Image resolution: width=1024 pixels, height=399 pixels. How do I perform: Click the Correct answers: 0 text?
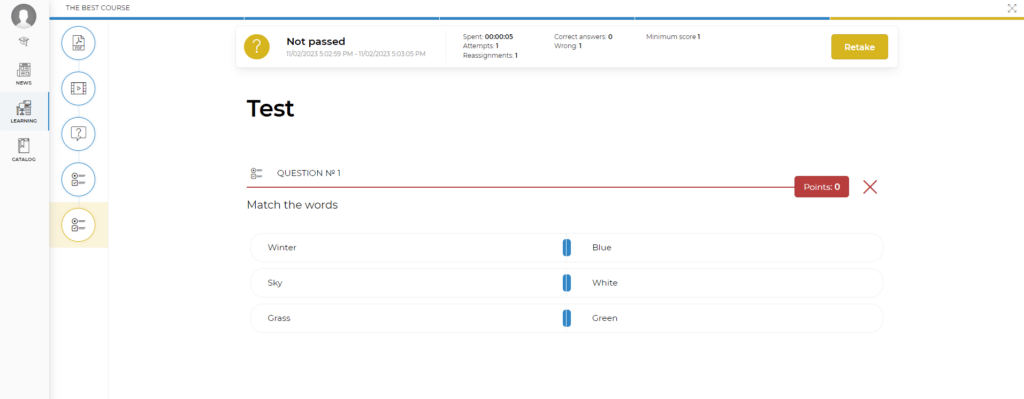(x=583, y=37)
